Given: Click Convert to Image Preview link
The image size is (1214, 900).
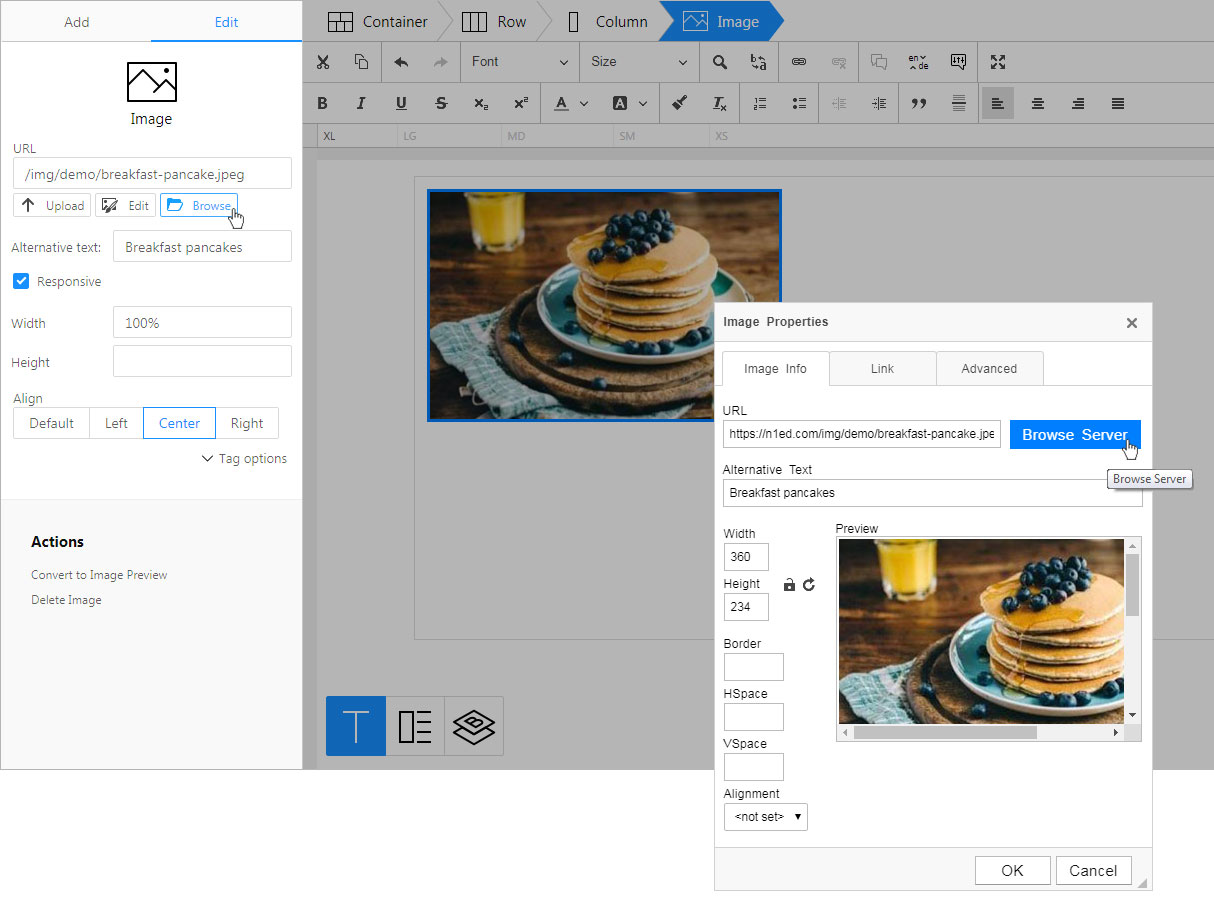Looking at the screenshot, I should (x=99, y=575).
